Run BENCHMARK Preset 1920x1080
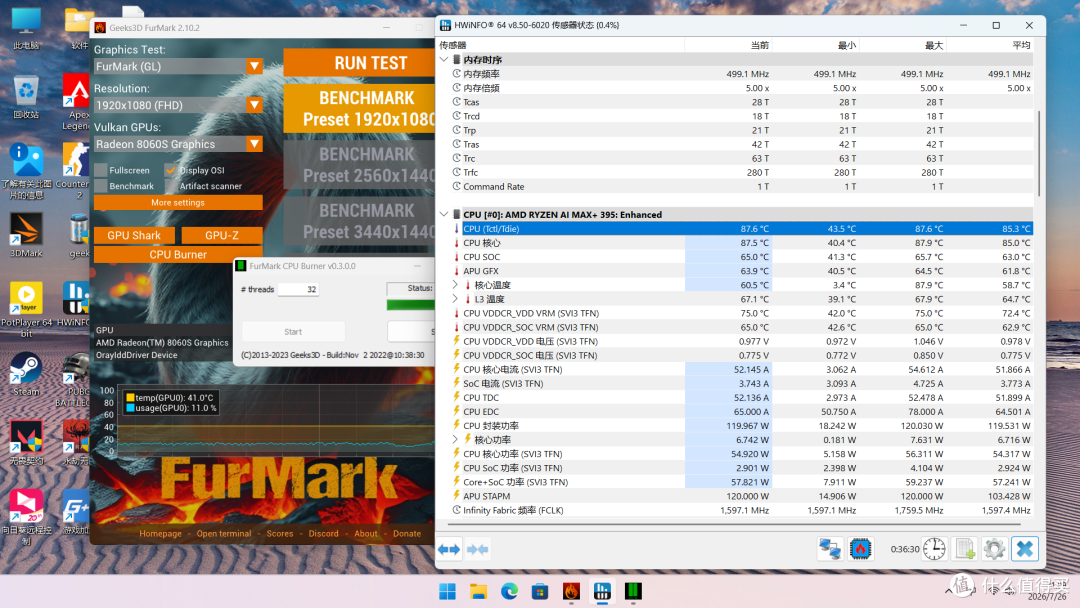1080x608 pixels. (360, 108)
